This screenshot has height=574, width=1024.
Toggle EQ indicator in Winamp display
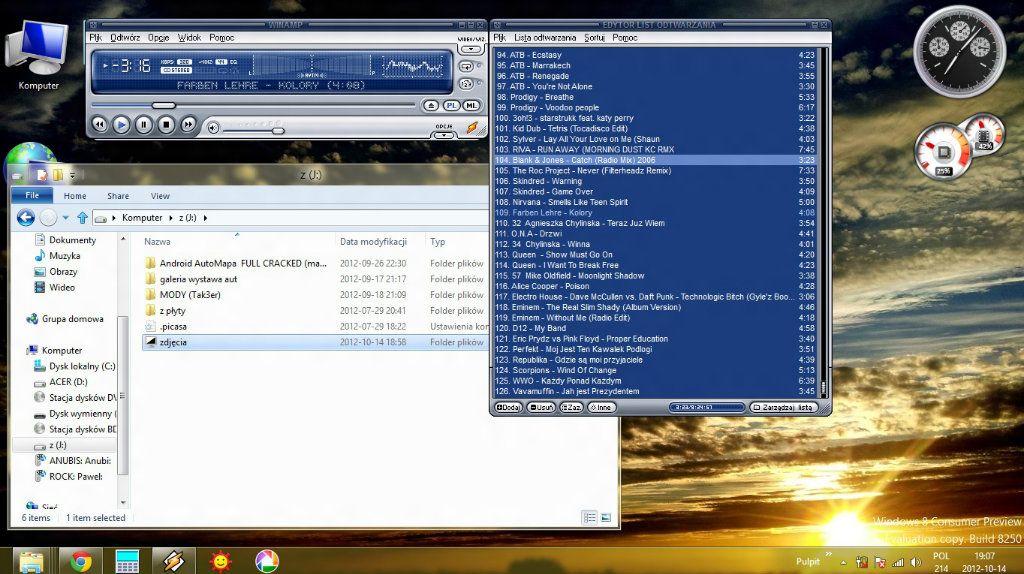[x=234, y=62]
